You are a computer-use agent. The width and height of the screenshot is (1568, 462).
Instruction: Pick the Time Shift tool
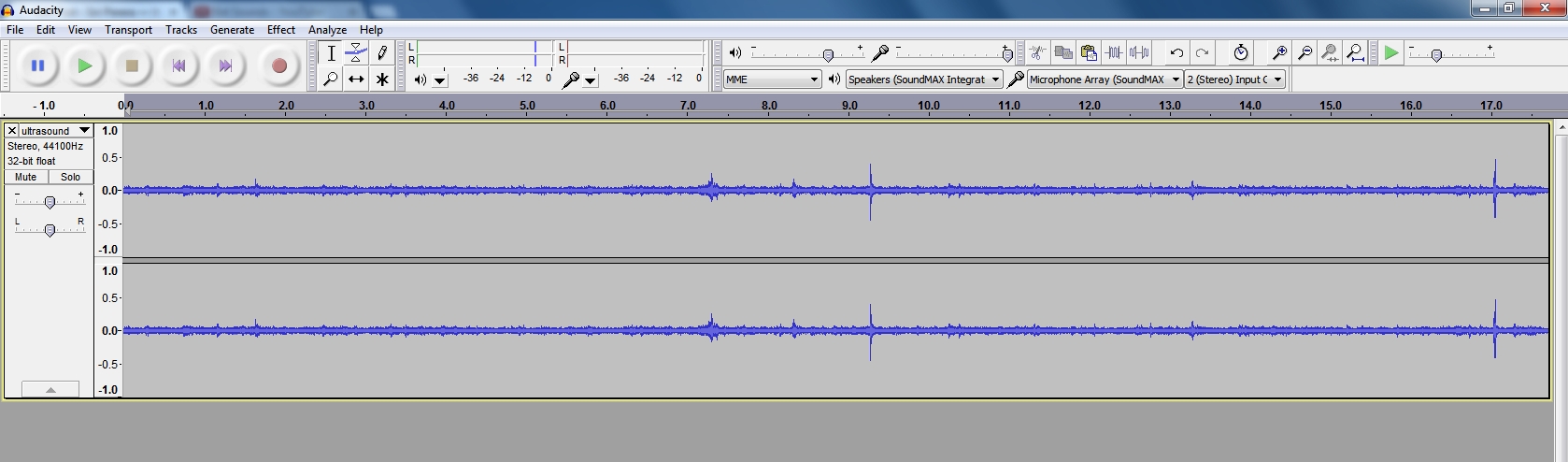click(356, 79)
